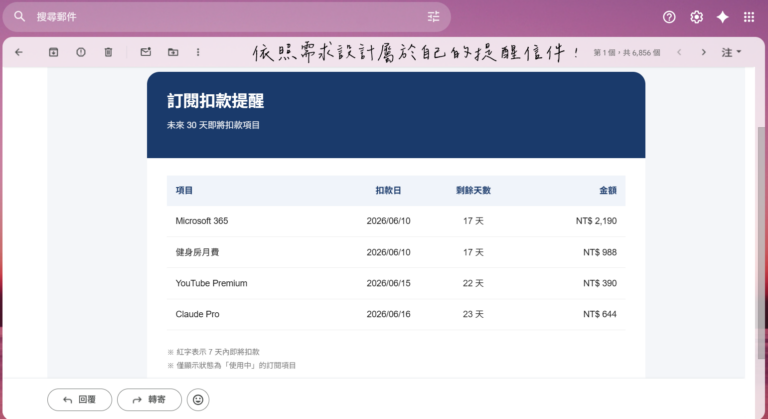768x419 pixels.
Task: Open the Google apps grid icon
Action: (749, 17)
